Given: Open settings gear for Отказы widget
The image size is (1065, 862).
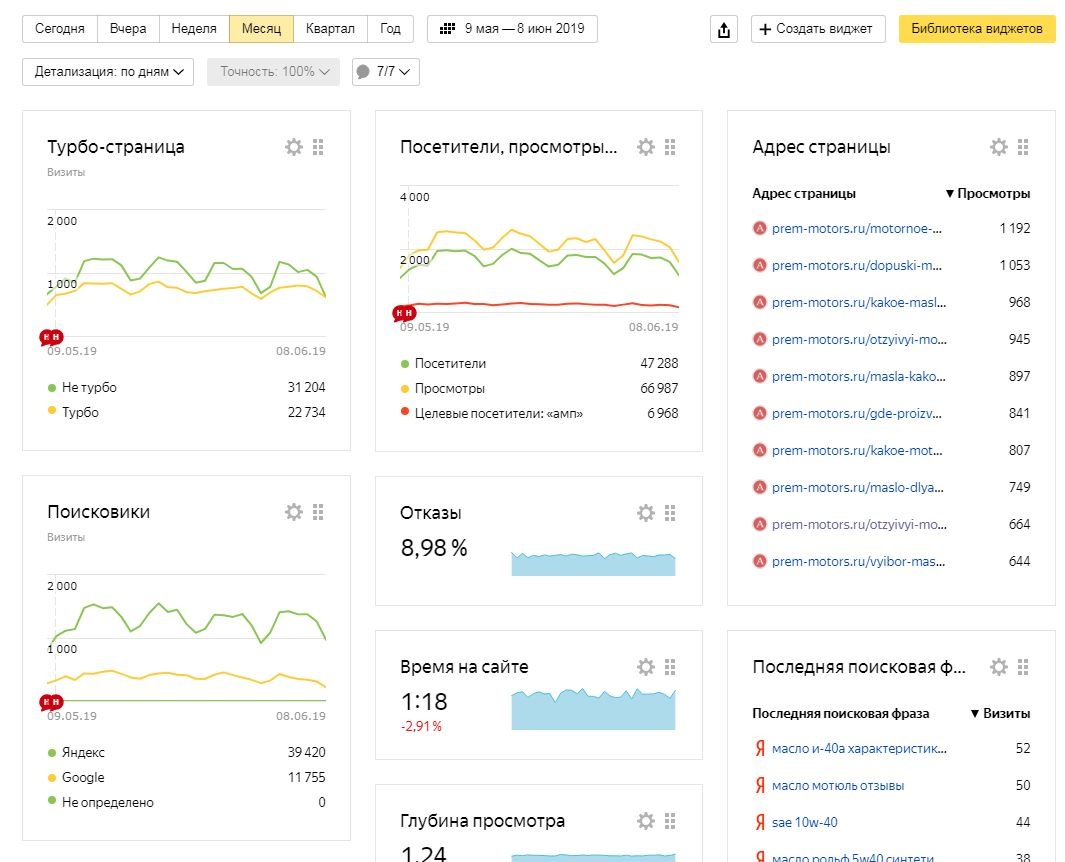Looking at the screenshot, I should (x=646, y=513).
